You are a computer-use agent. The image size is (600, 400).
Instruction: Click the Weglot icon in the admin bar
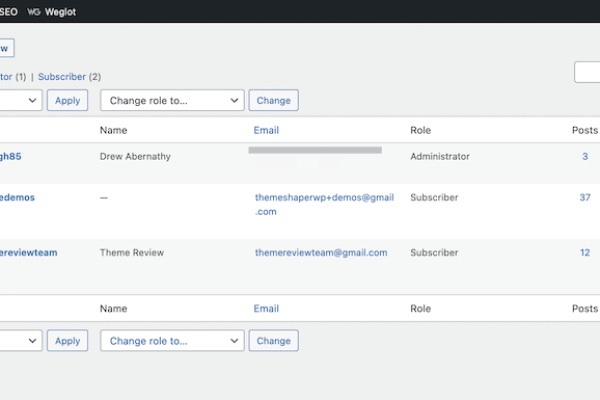pyautogui.click(x=35, y=11)
